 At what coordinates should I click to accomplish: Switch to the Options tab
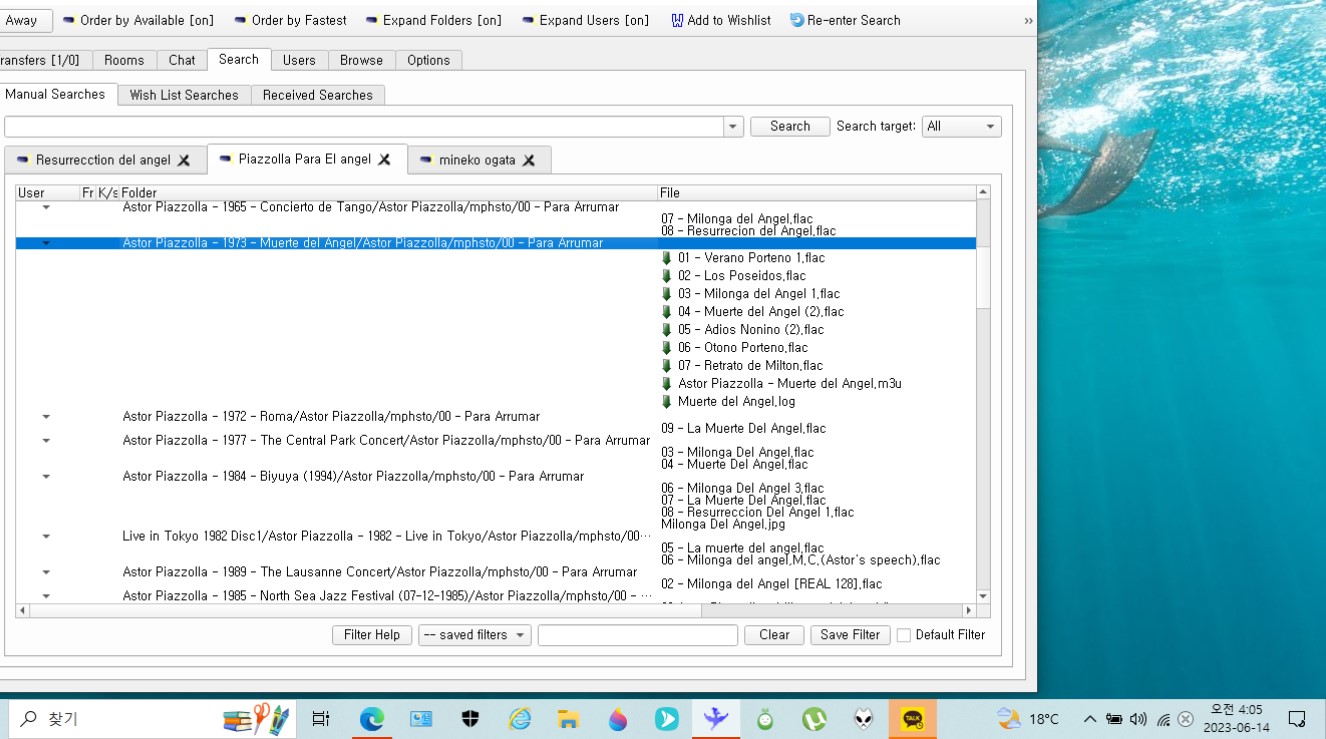coord(428,60)
